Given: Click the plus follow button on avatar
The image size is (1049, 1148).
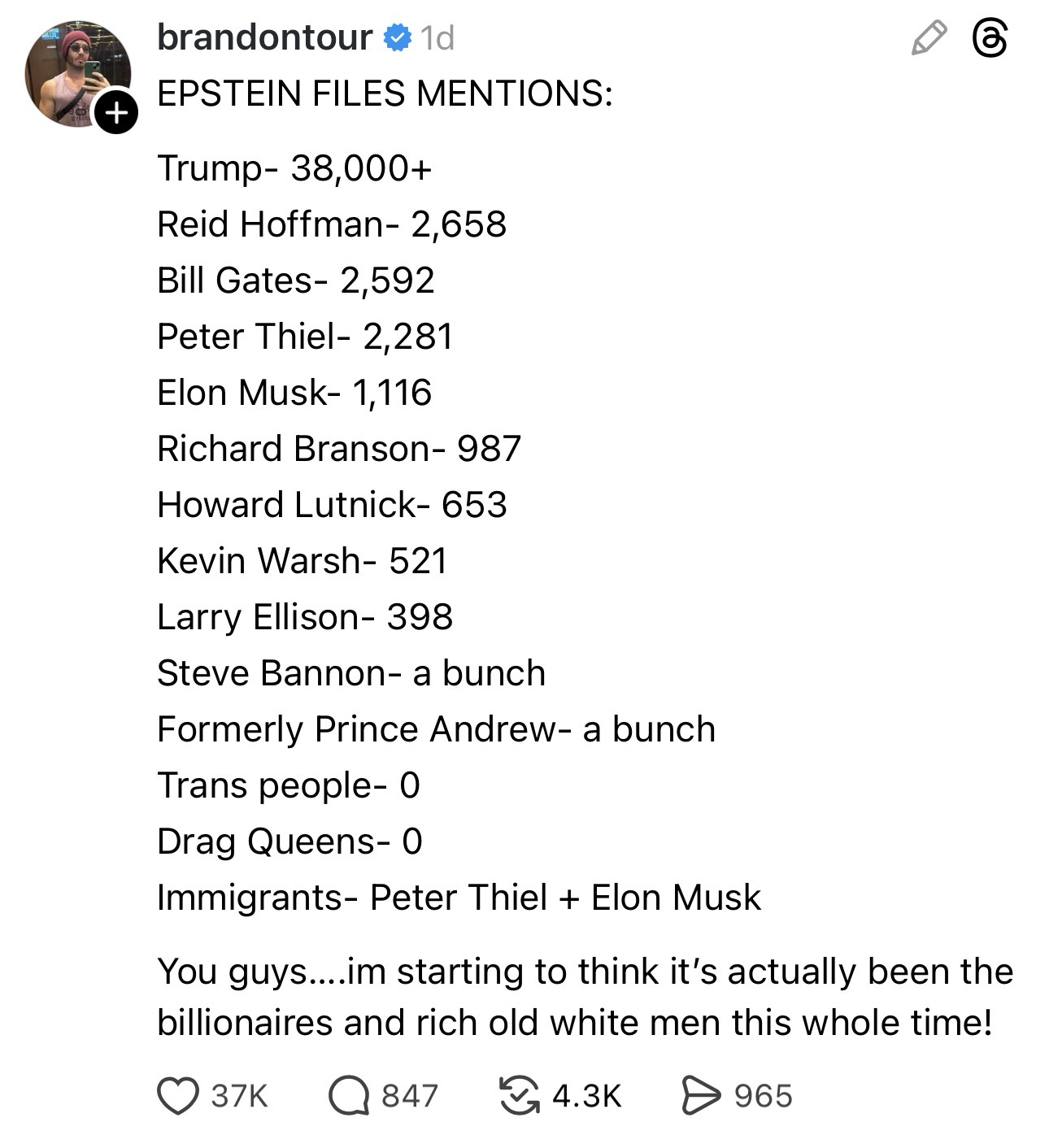Looking at the screenshot, I should coord(116,113).
